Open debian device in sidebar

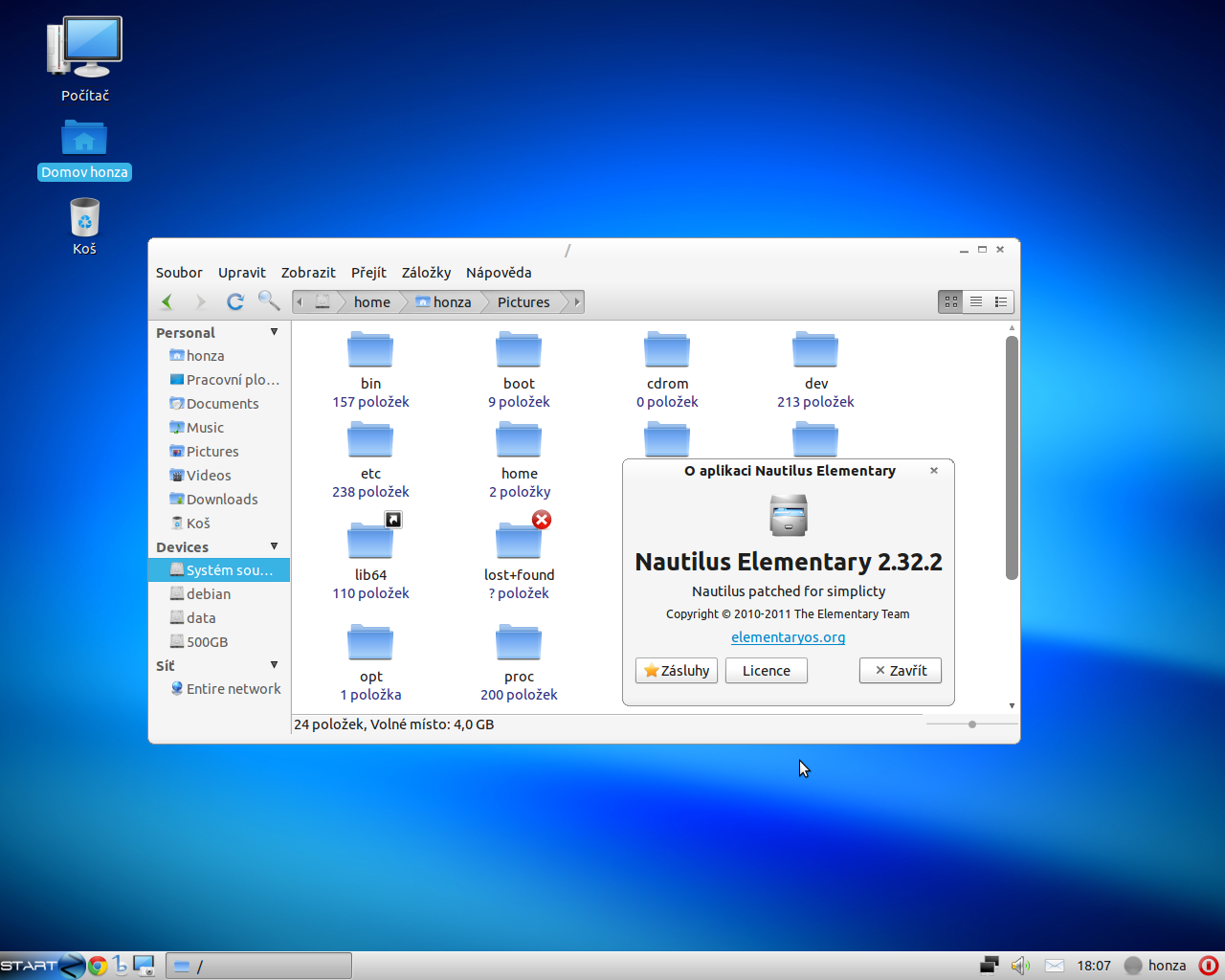(x=219, y=594)
